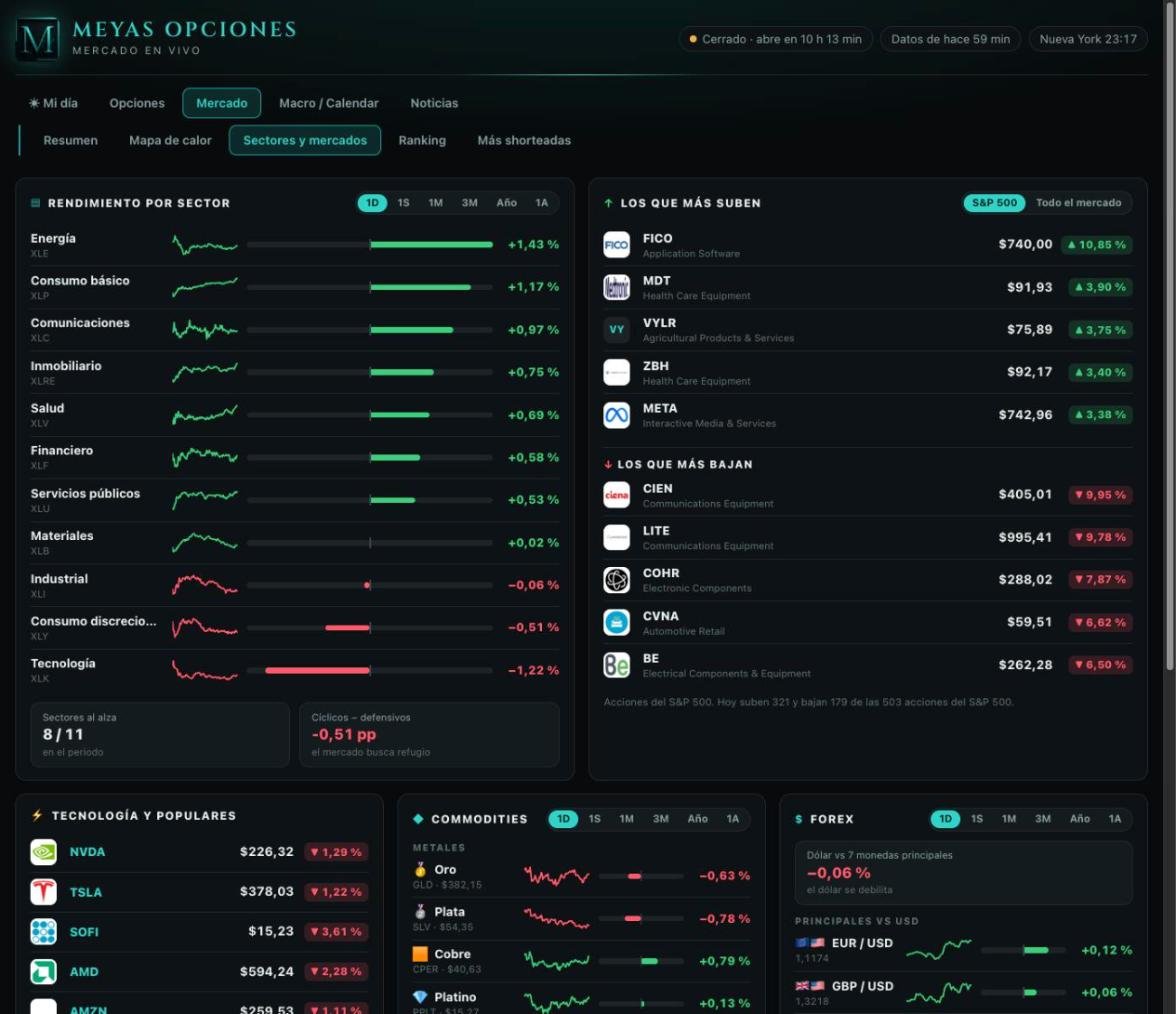Click the page vertical scrollbar
The image size is (1176, 1014).
point(1169,338)
